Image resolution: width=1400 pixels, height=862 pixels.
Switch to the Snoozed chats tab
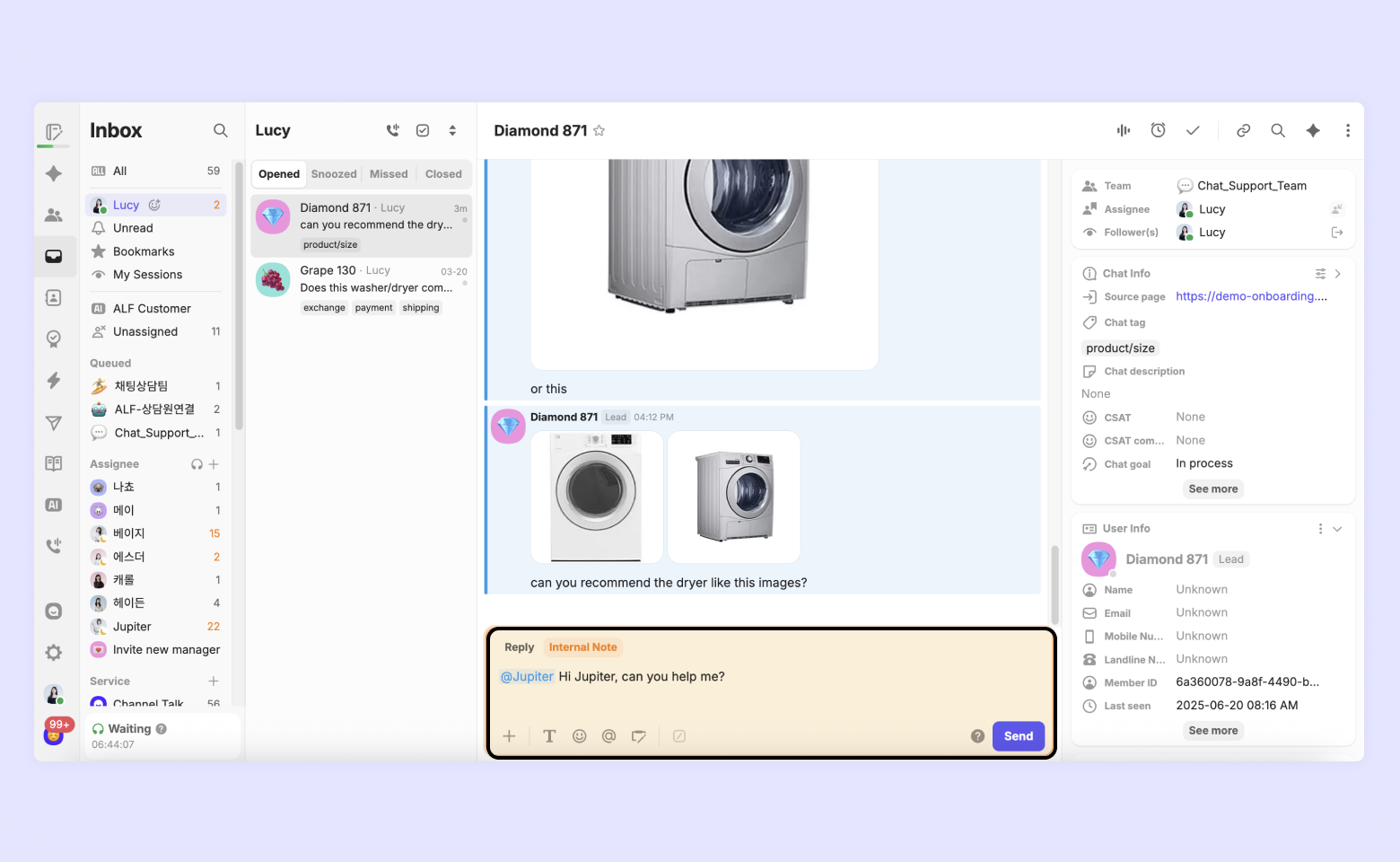coord(334,174)
